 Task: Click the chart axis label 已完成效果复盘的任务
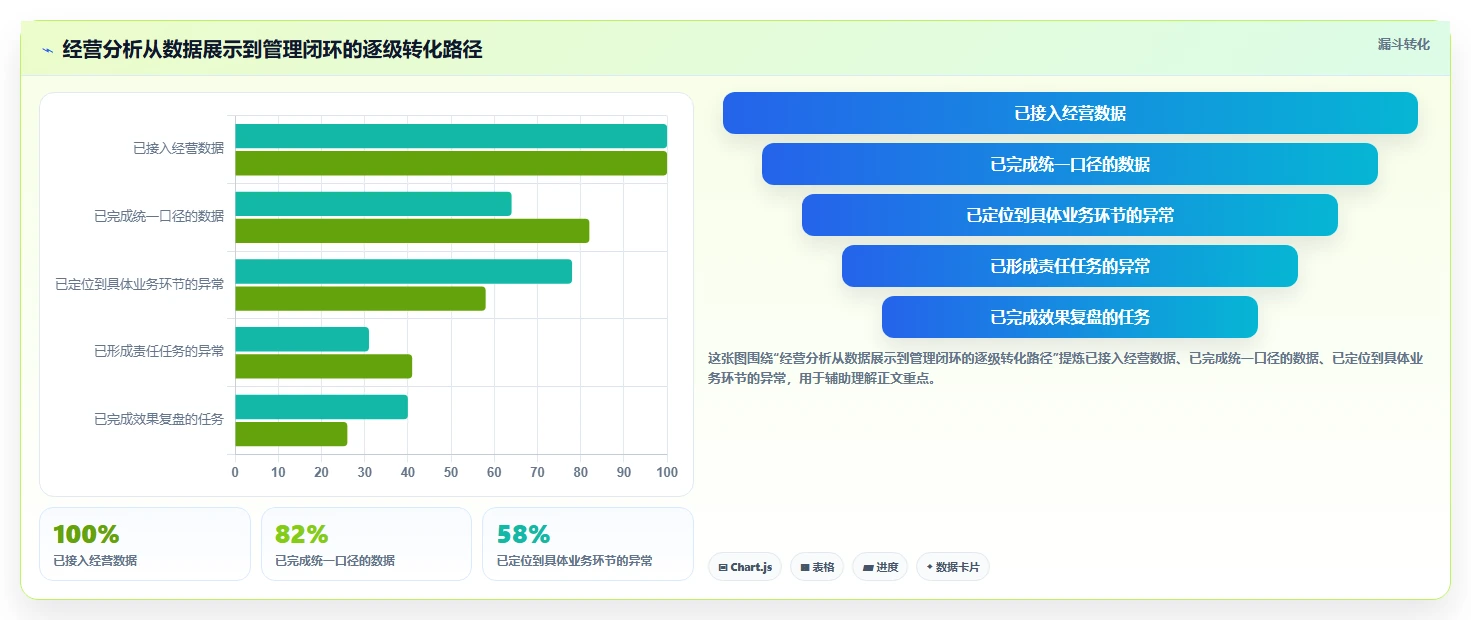tap(159, 419)
